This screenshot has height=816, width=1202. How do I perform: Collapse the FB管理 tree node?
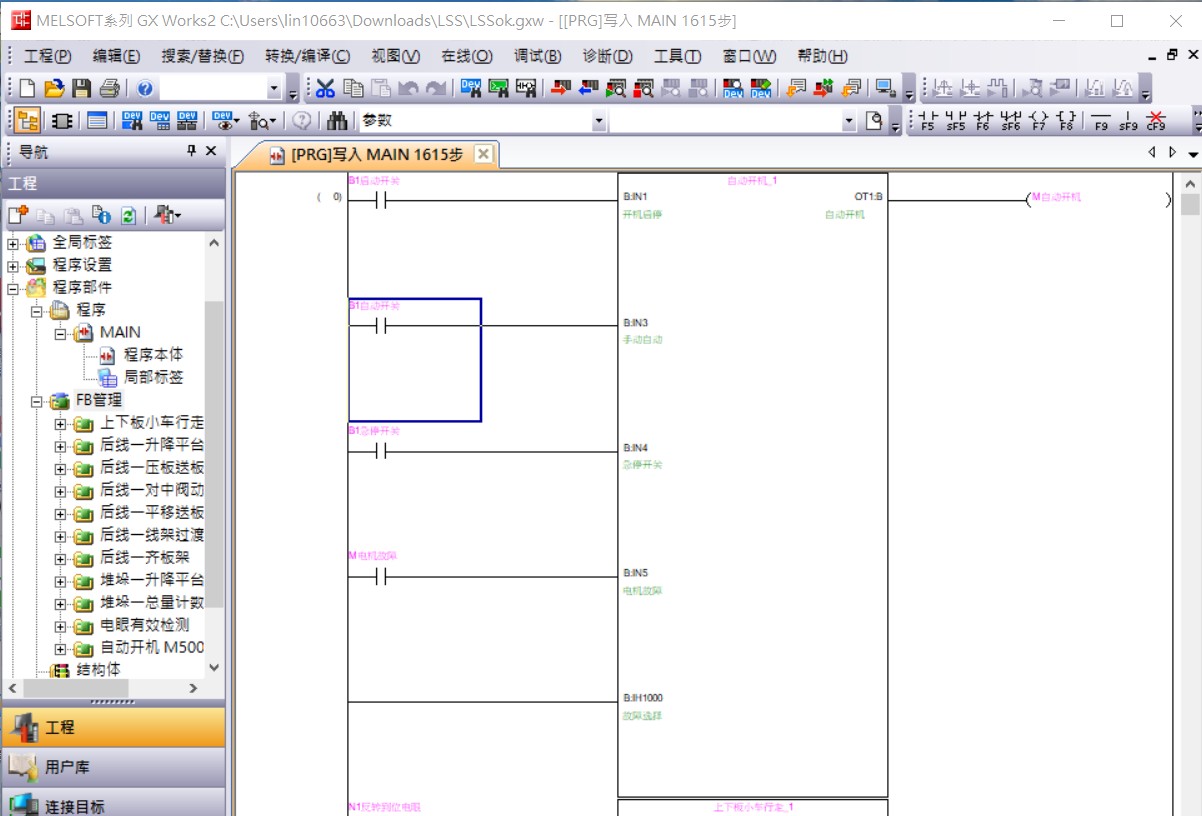pyautogui.click(x=37, y=400)
